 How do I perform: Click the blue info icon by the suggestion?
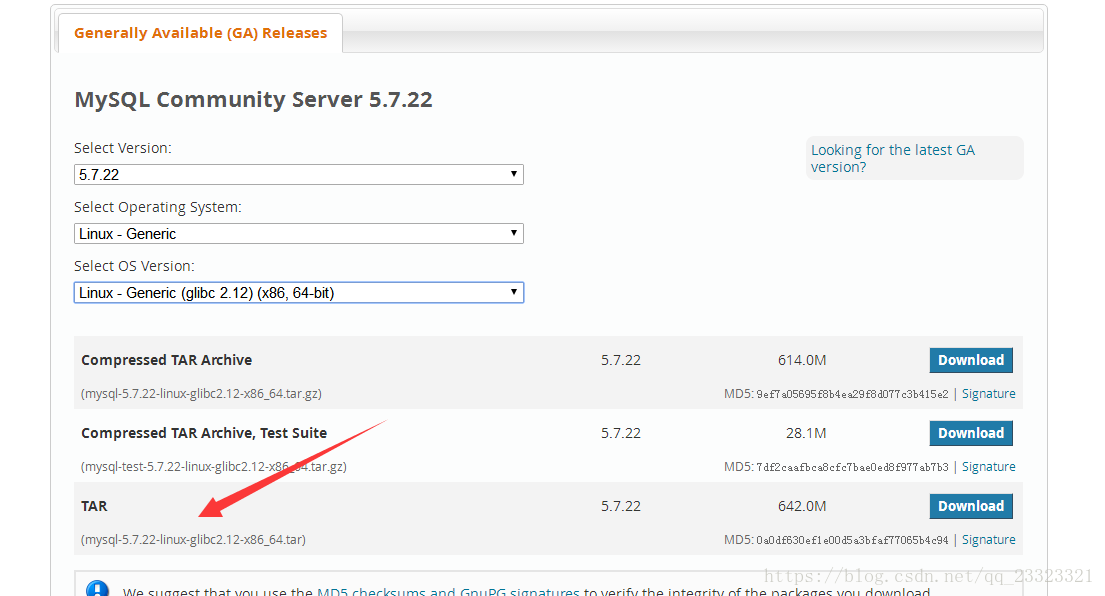[97, 589]
